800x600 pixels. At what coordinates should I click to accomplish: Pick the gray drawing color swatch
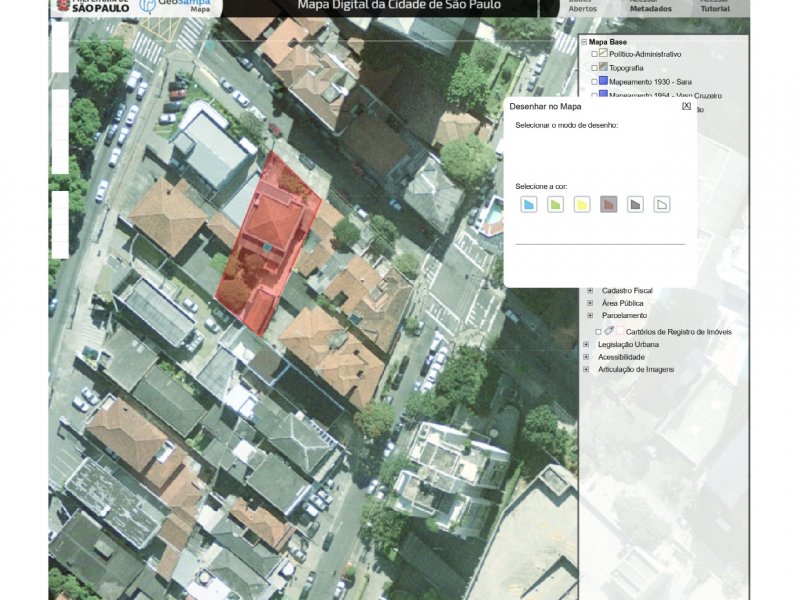(634, 205)
